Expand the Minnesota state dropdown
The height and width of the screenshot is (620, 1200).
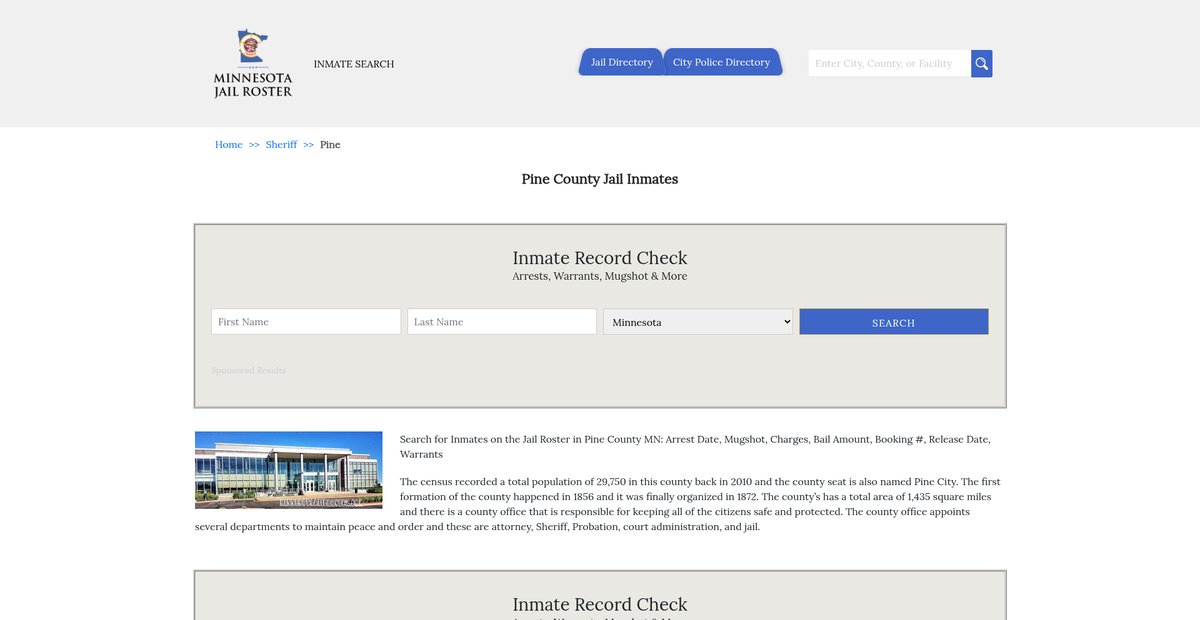[x=698, y=322]
